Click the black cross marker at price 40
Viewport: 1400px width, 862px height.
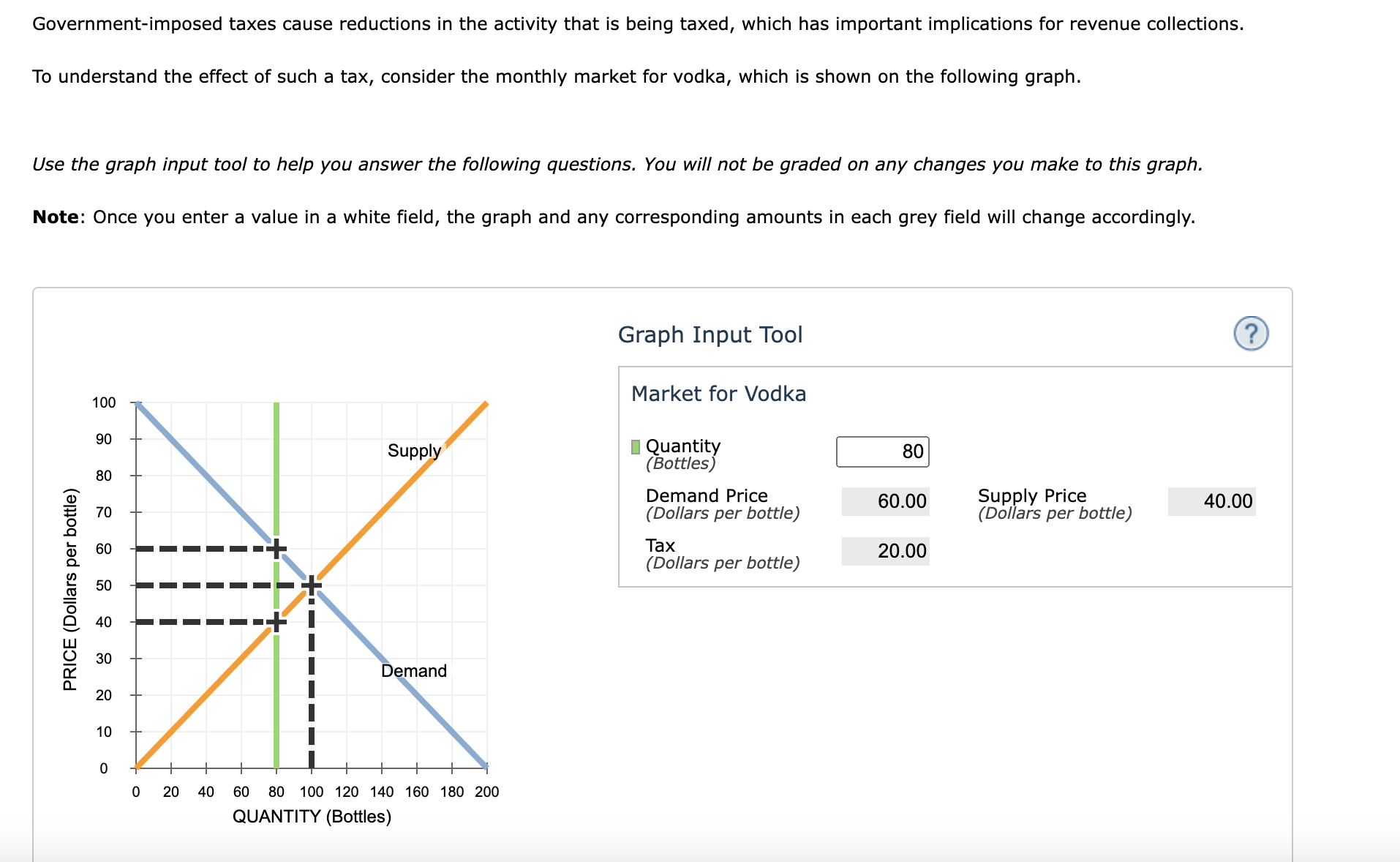pyautogui.click(x=276, y=621)
